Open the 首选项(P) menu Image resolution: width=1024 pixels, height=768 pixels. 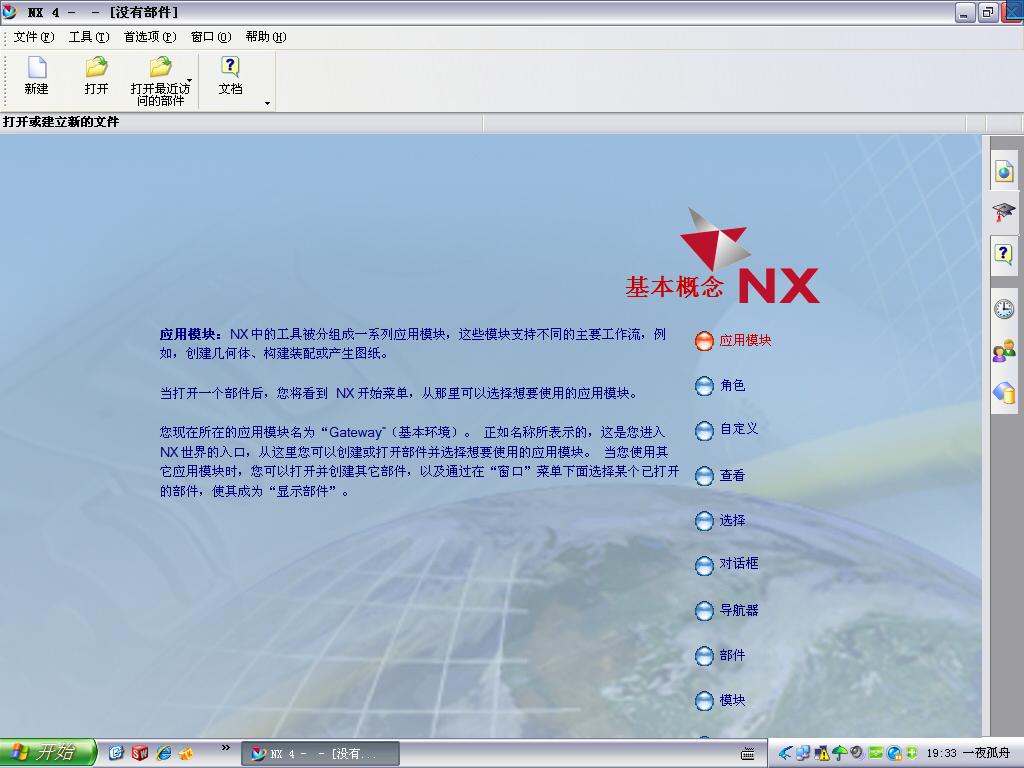tap(150, 37)
